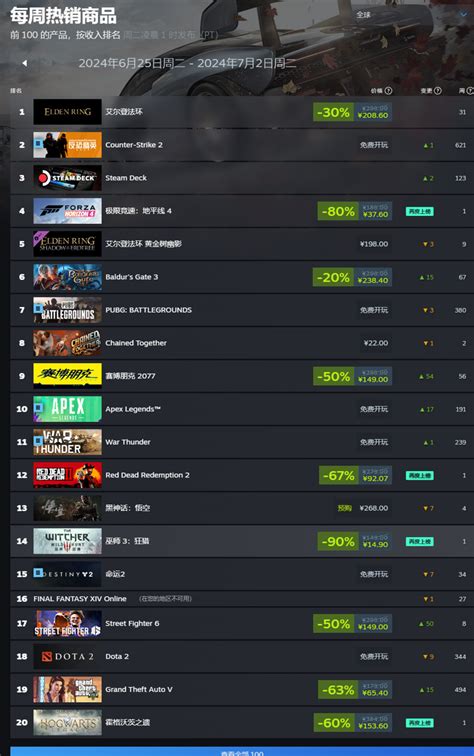
Task: Click the weeks column help icon
Action: 470,91
